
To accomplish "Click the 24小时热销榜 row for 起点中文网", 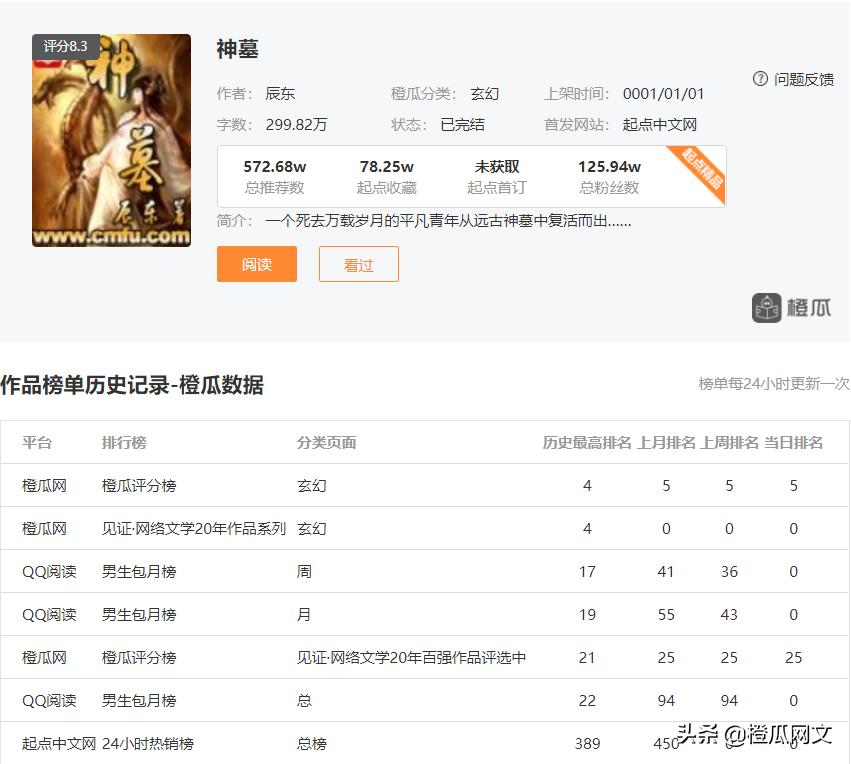I will click(152, 744).
